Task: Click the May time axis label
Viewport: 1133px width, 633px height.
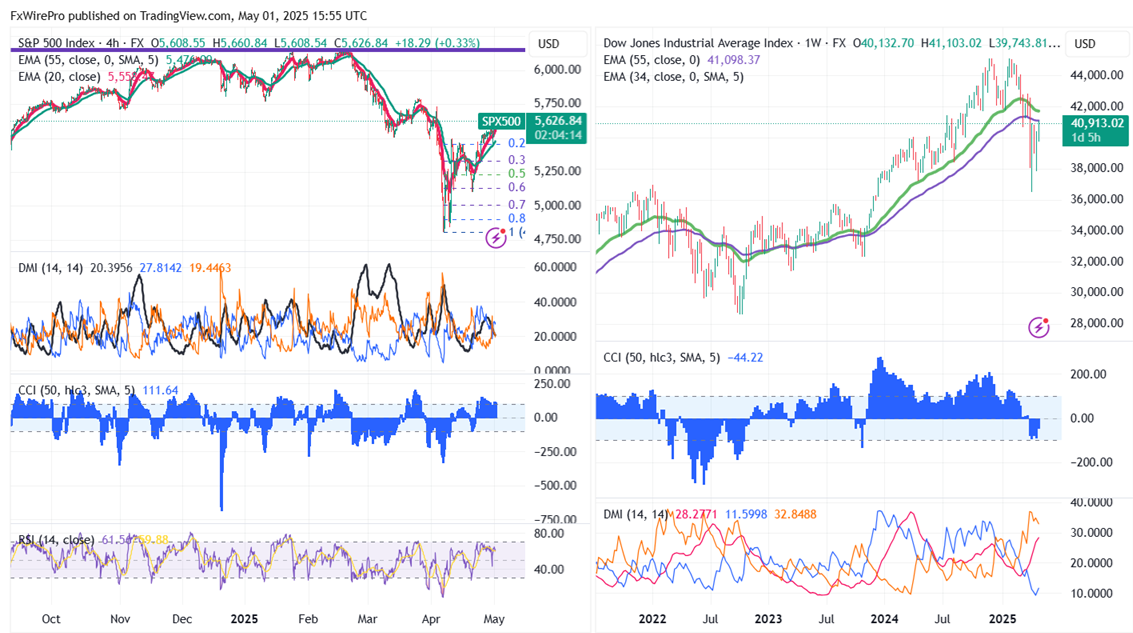Action: pyautogui.click(x=494, y=619)
